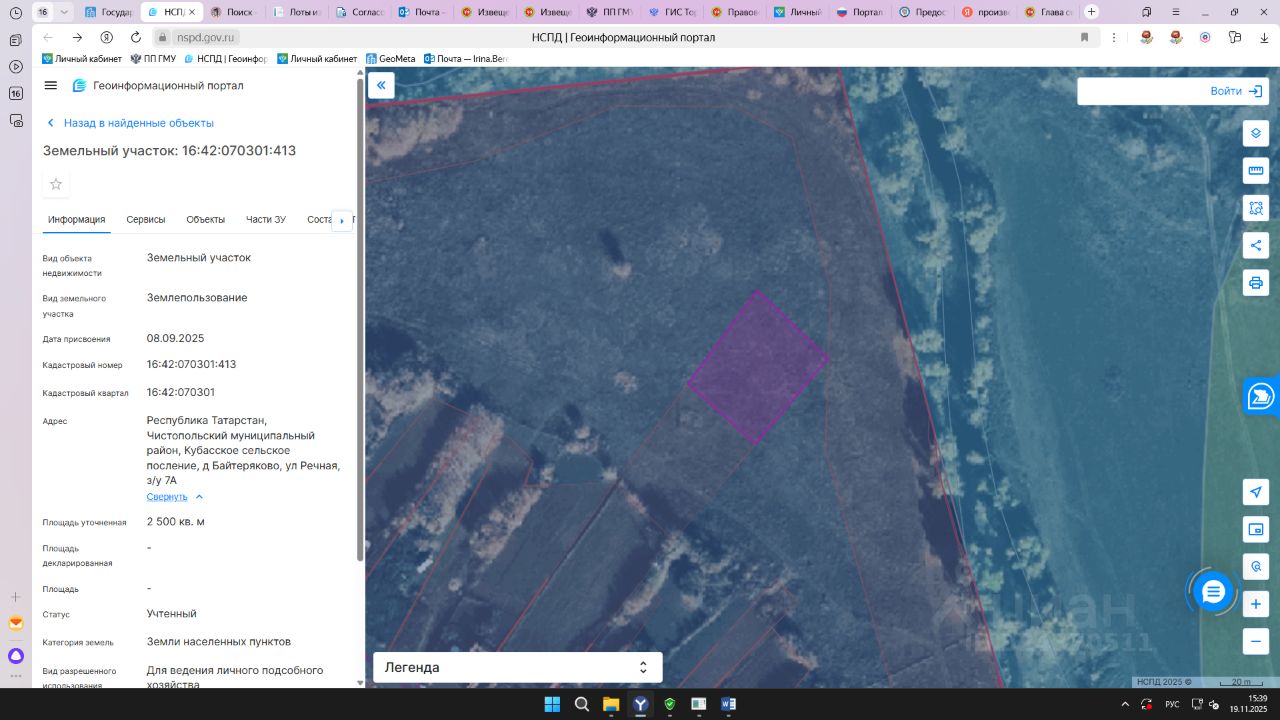Click the status value Учтенный

[x=172, y=614]
